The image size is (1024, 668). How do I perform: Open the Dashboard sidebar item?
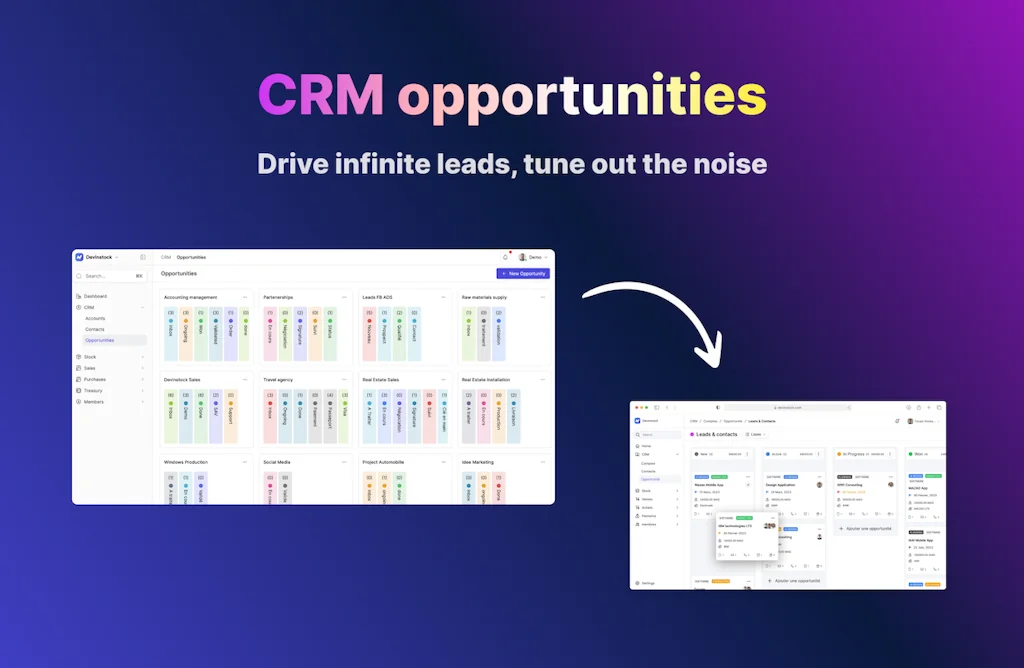95,296
